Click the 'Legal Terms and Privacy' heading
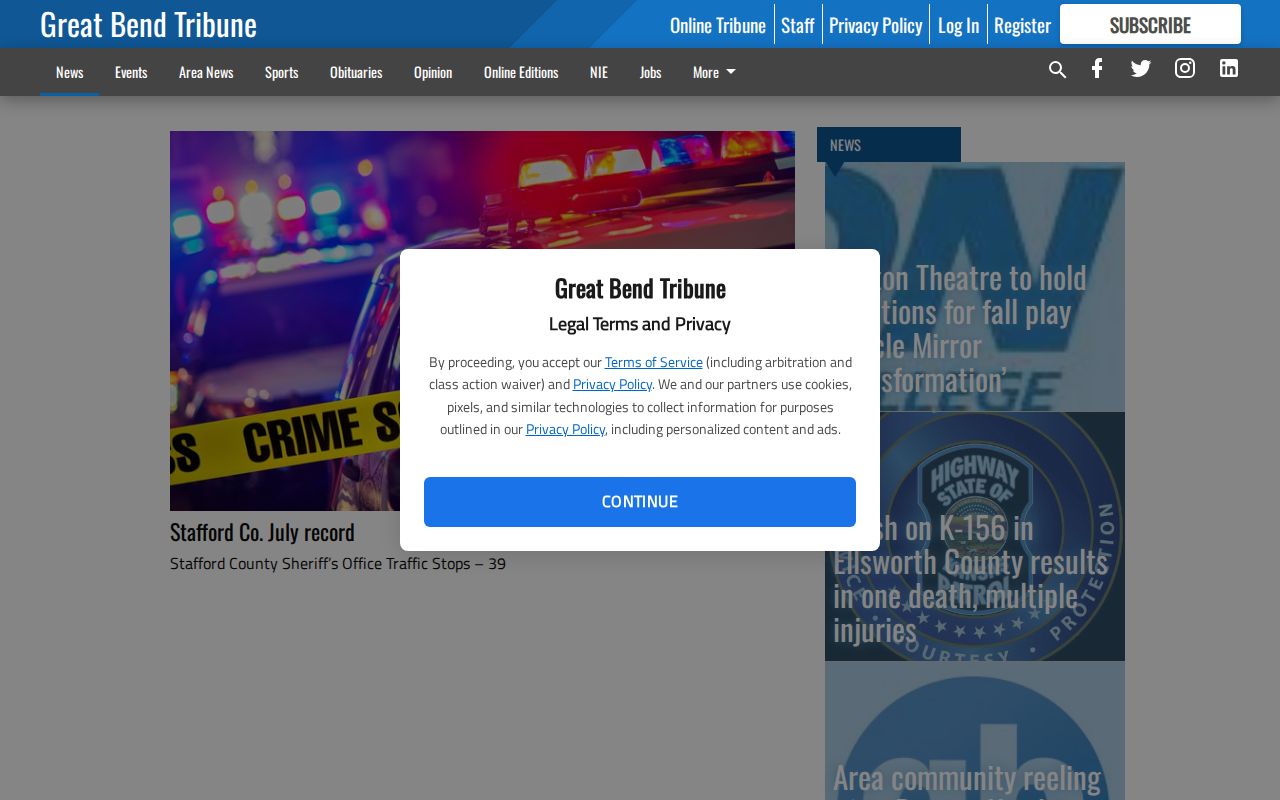This screenshot has width=1280, height=800. pyautogui.click(x=640, y=324)
